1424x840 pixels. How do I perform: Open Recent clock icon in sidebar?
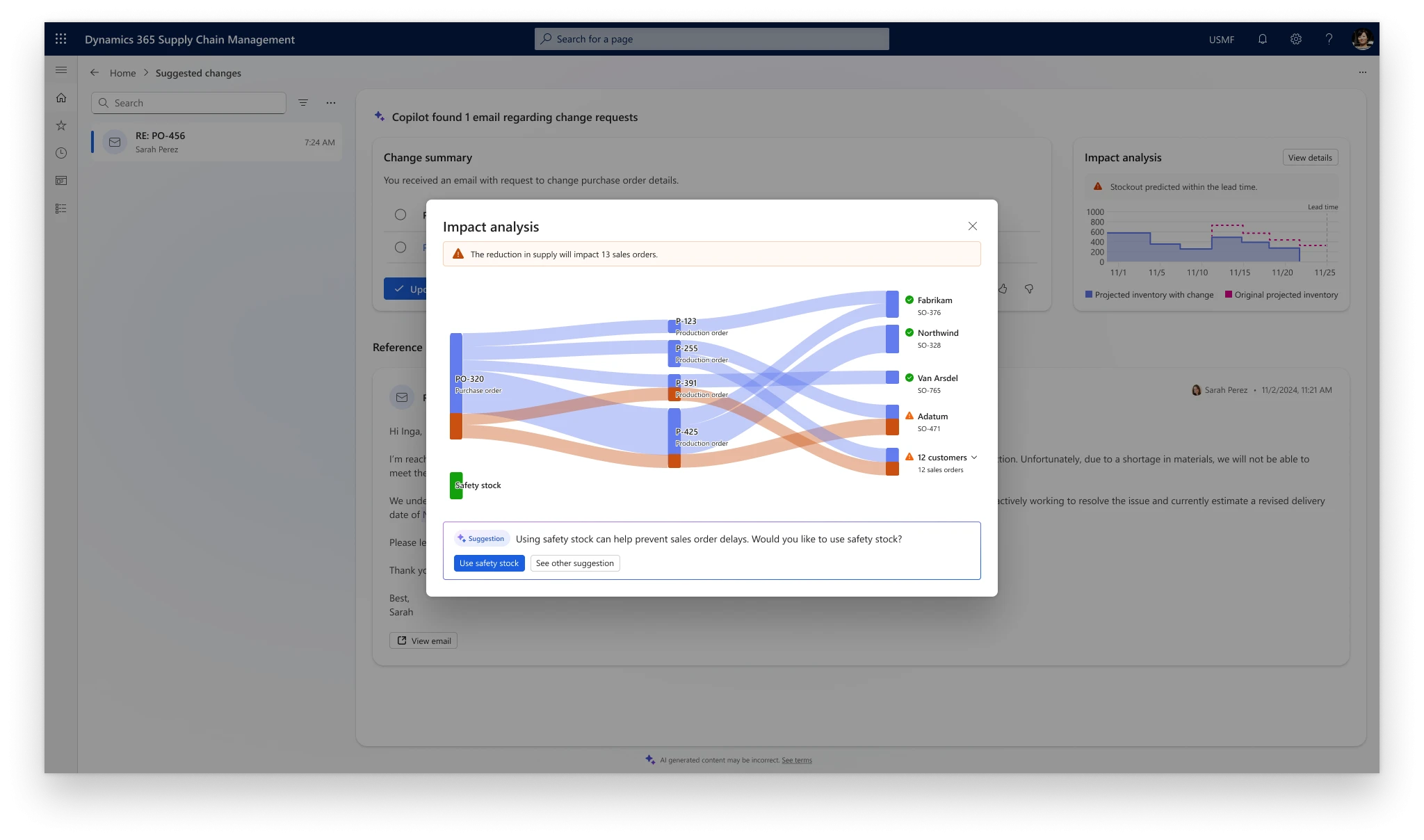pyautogui.click(x=61, y=153)
